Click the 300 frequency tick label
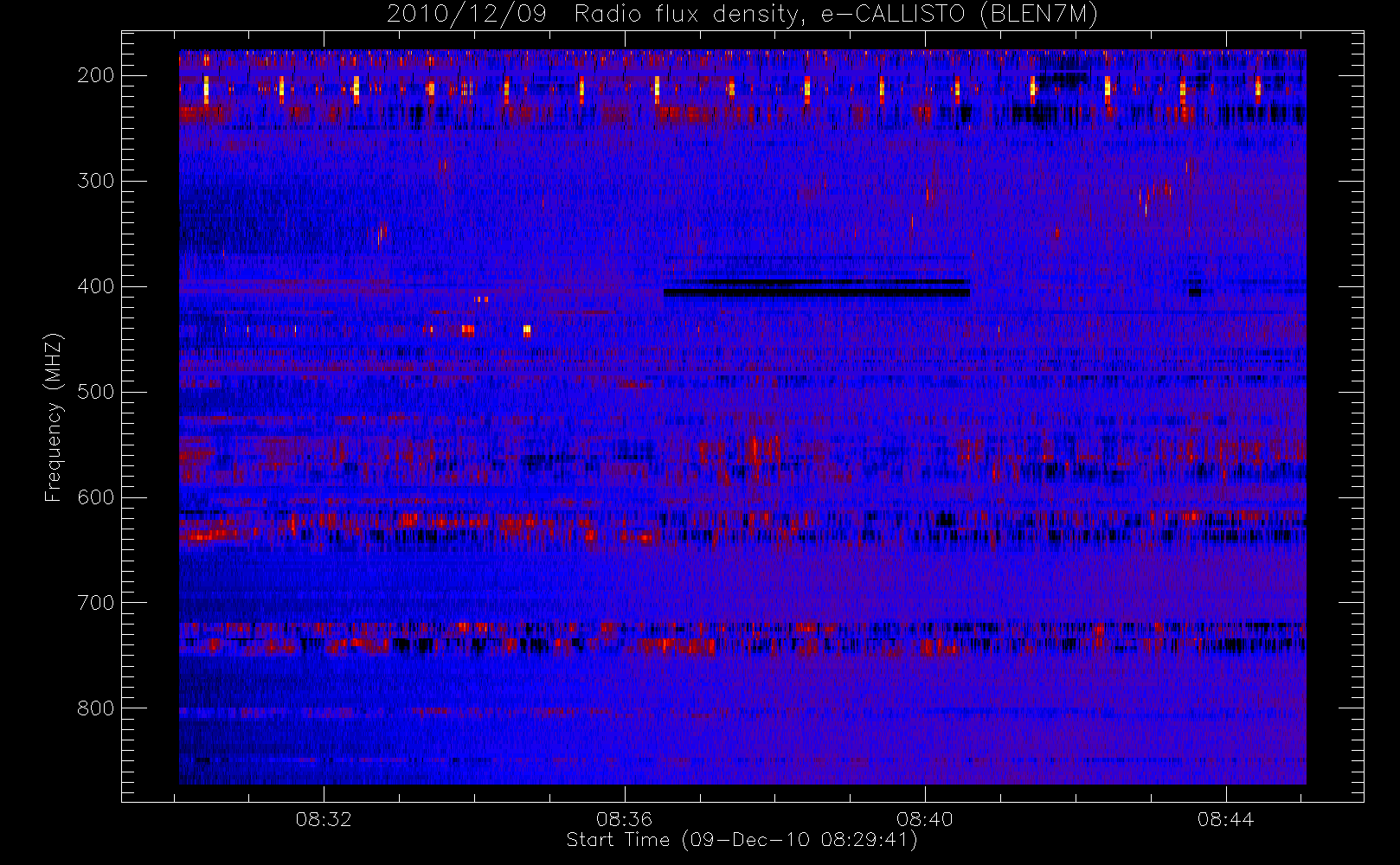 (x=96, y=181)
